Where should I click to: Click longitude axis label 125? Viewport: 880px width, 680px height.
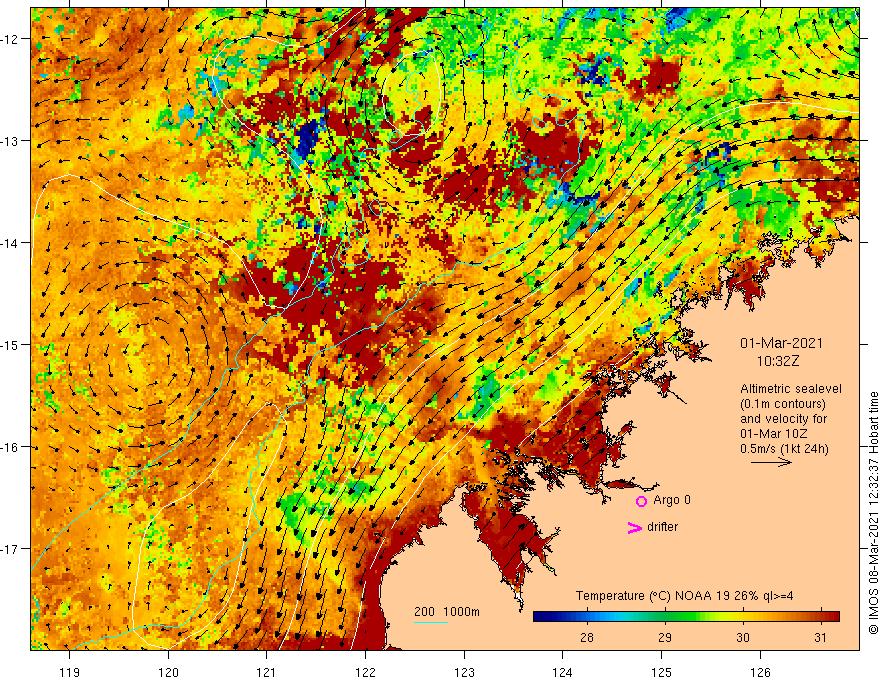[662, 672]
